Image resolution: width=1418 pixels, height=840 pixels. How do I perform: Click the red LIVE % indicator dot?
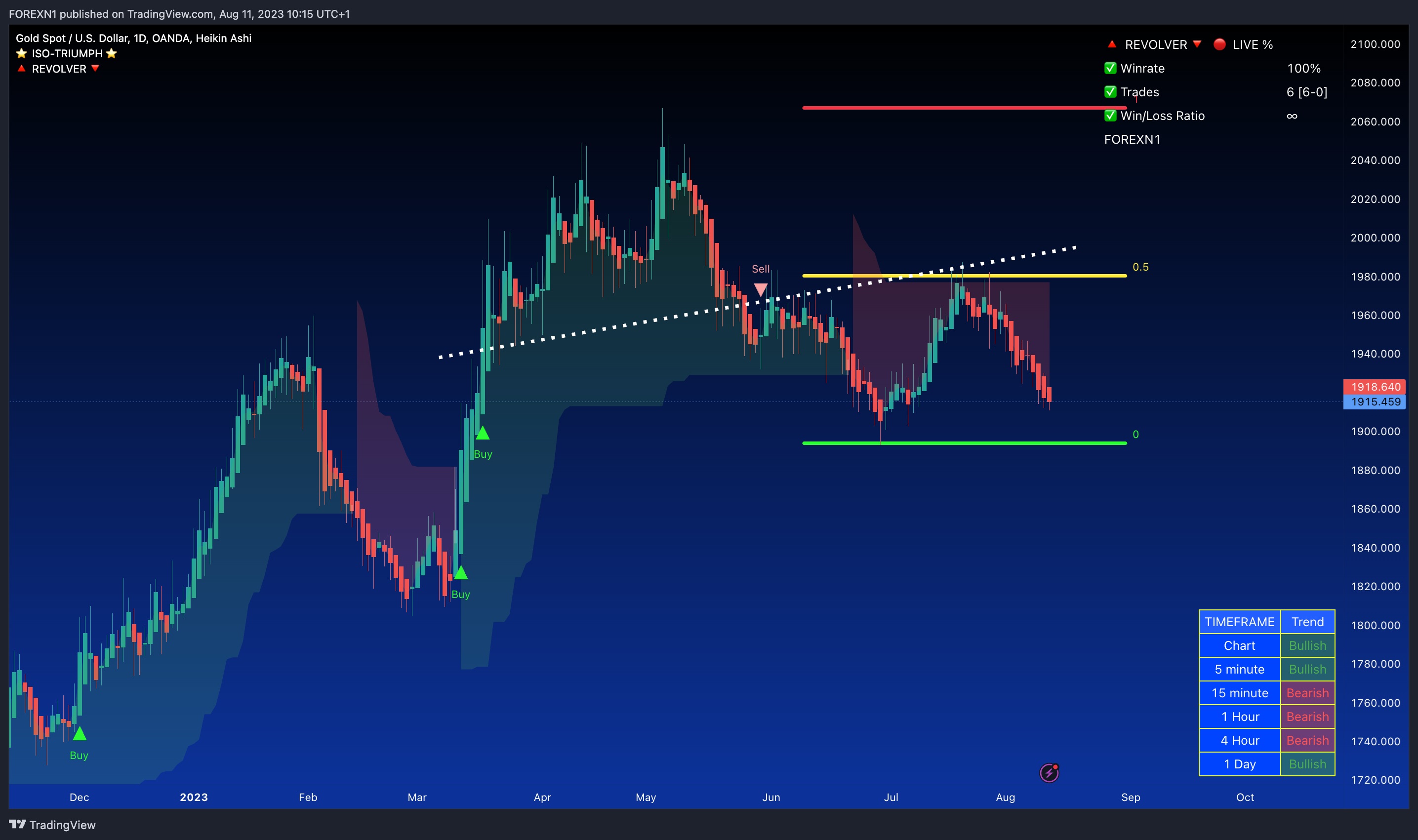(x=1219, y=44)
